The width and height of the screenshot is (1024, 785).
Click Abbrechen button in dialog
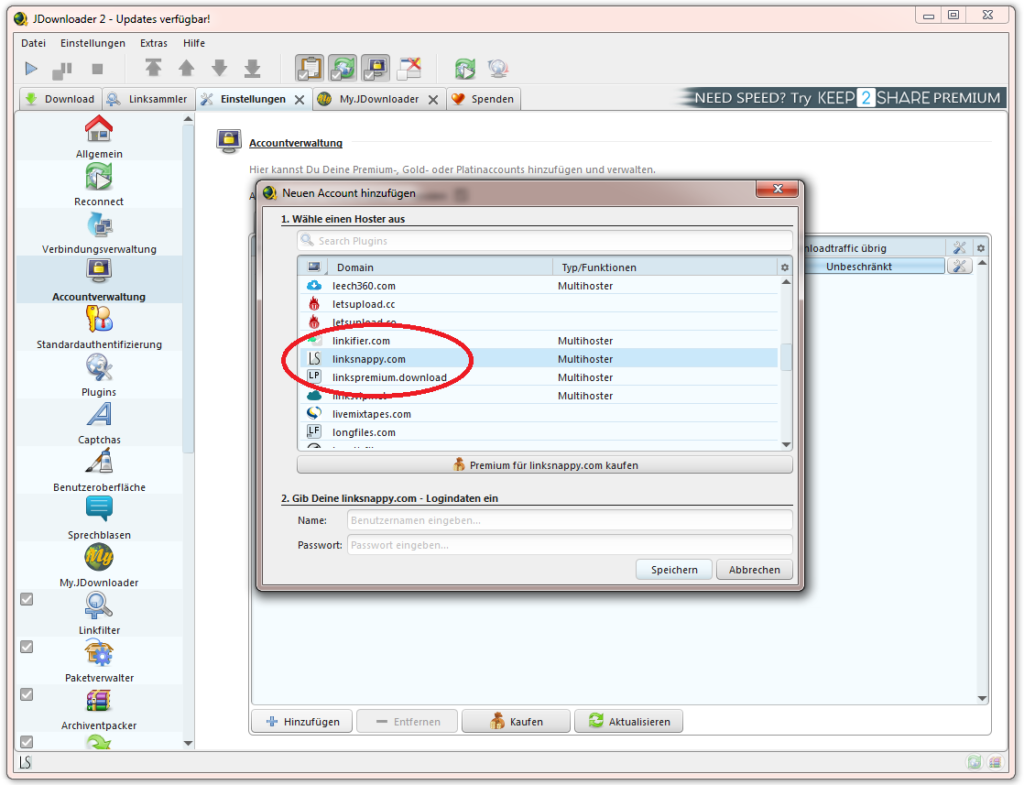[x=754, y=569]
